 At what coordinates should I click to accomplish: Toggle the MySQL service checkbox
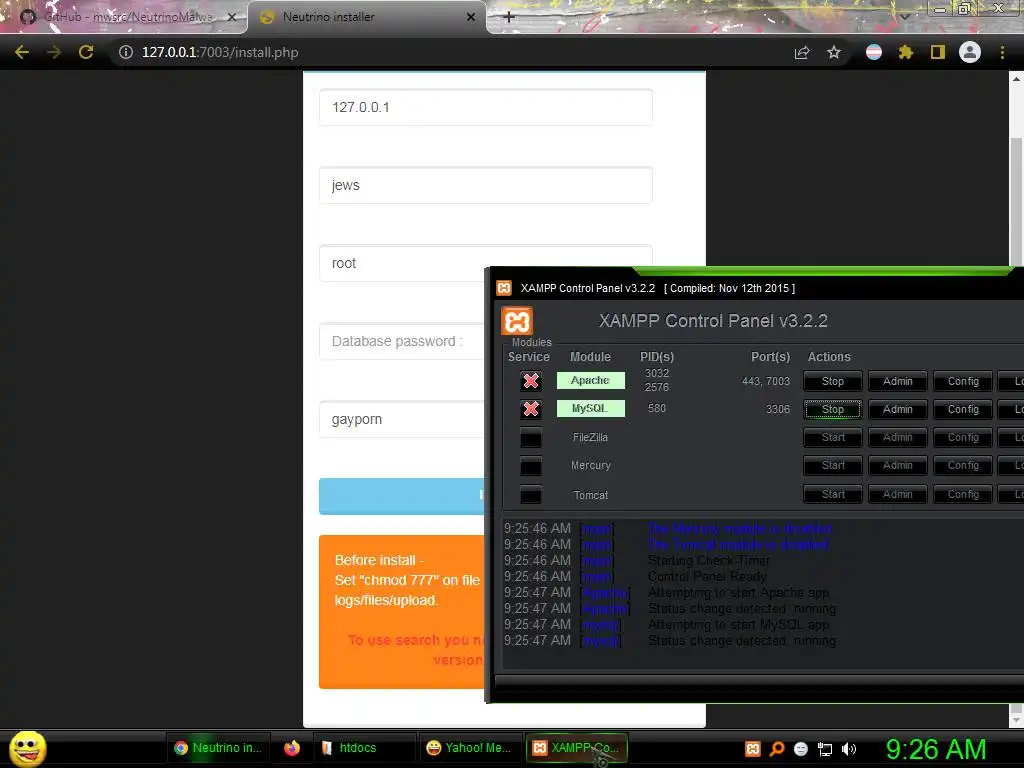coord(531,409)
